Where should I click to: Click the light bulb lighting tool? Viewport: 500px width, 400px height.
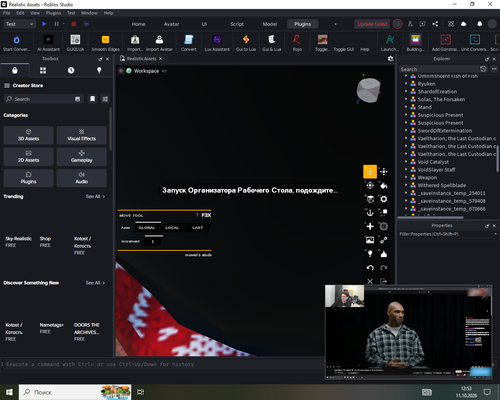pos(370,254)
